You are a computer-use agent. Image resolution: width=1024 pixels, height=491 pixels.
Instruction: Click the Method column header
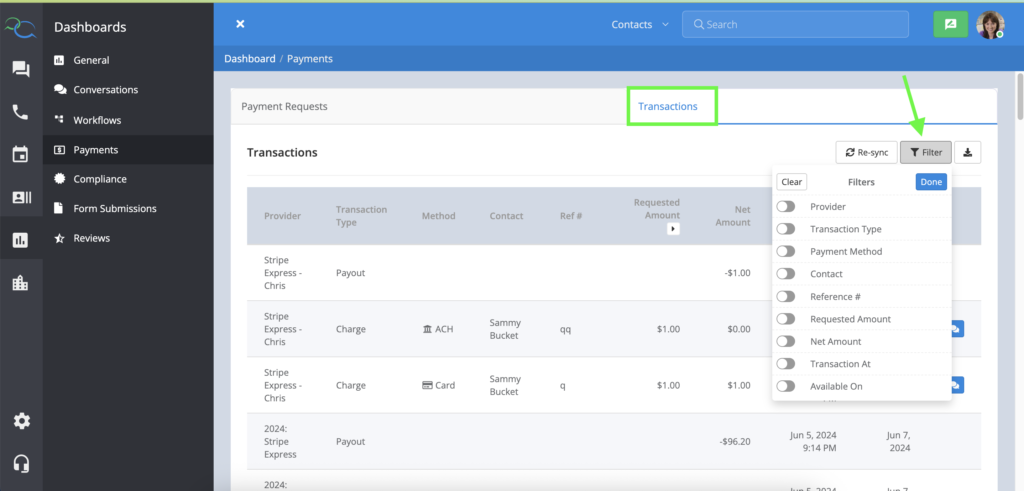[438, 216]
